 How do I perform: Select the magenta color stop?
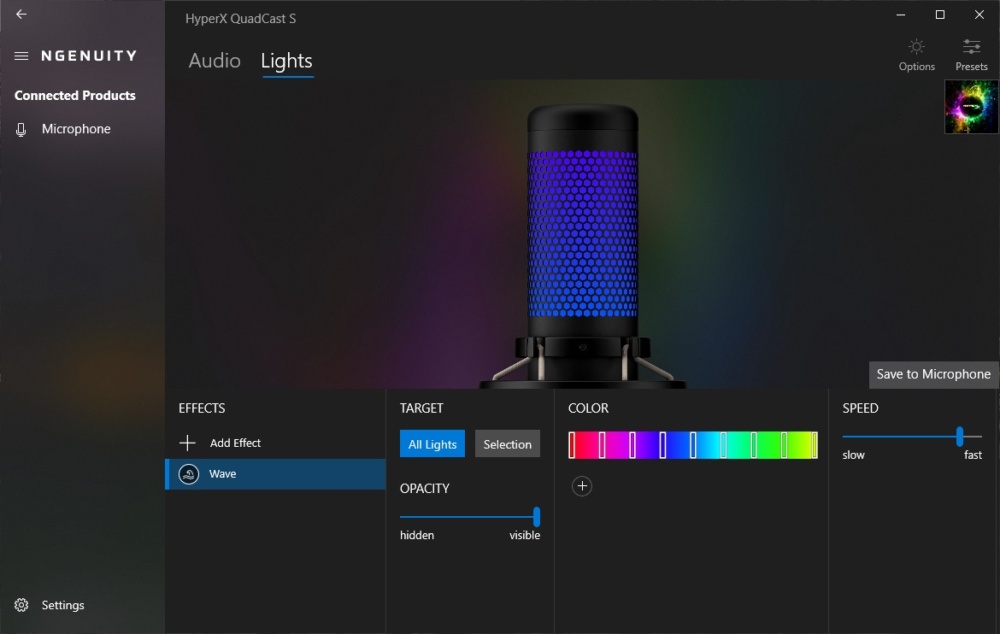point(602,445)
